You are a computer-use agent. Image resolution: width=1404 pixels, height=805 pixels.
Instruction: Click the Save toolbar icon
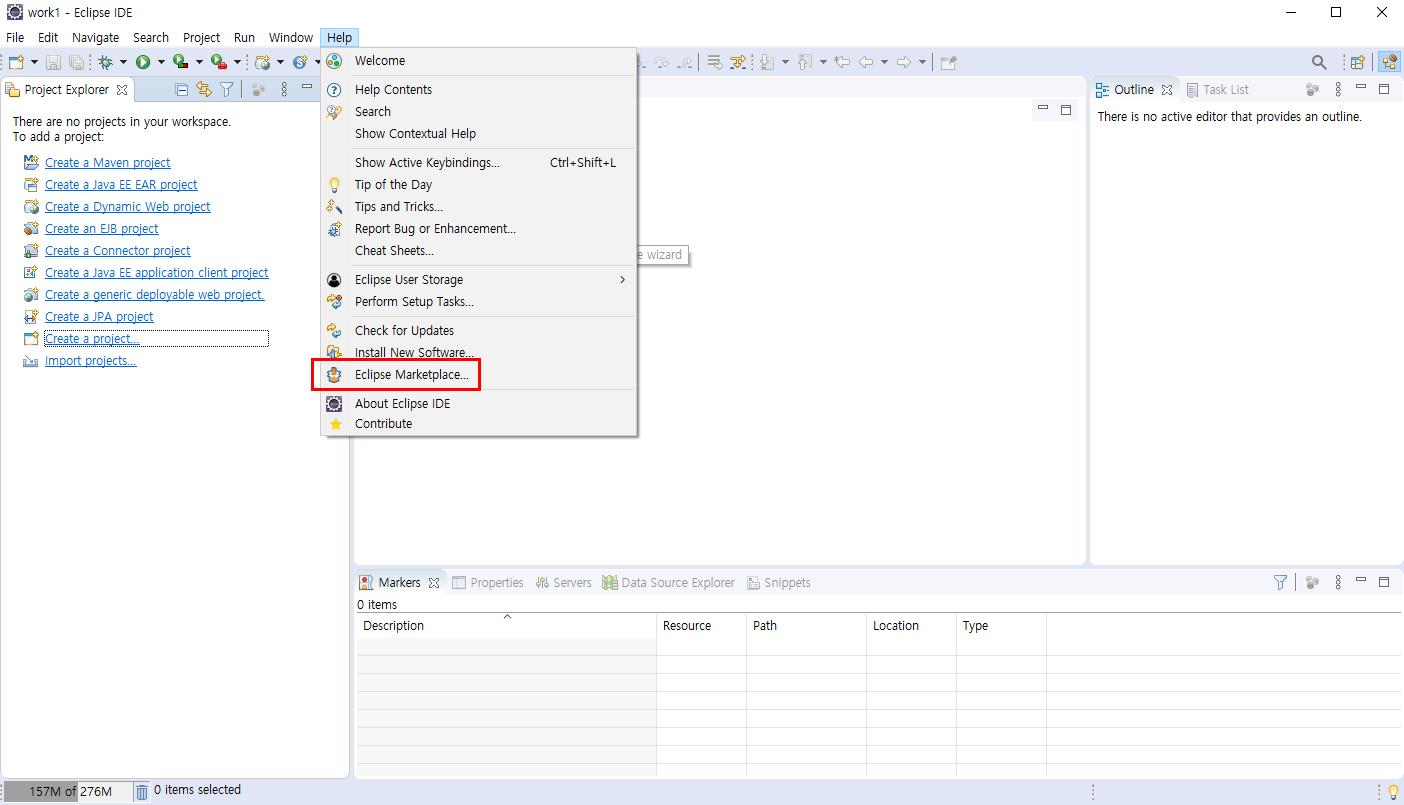(53, 62)
